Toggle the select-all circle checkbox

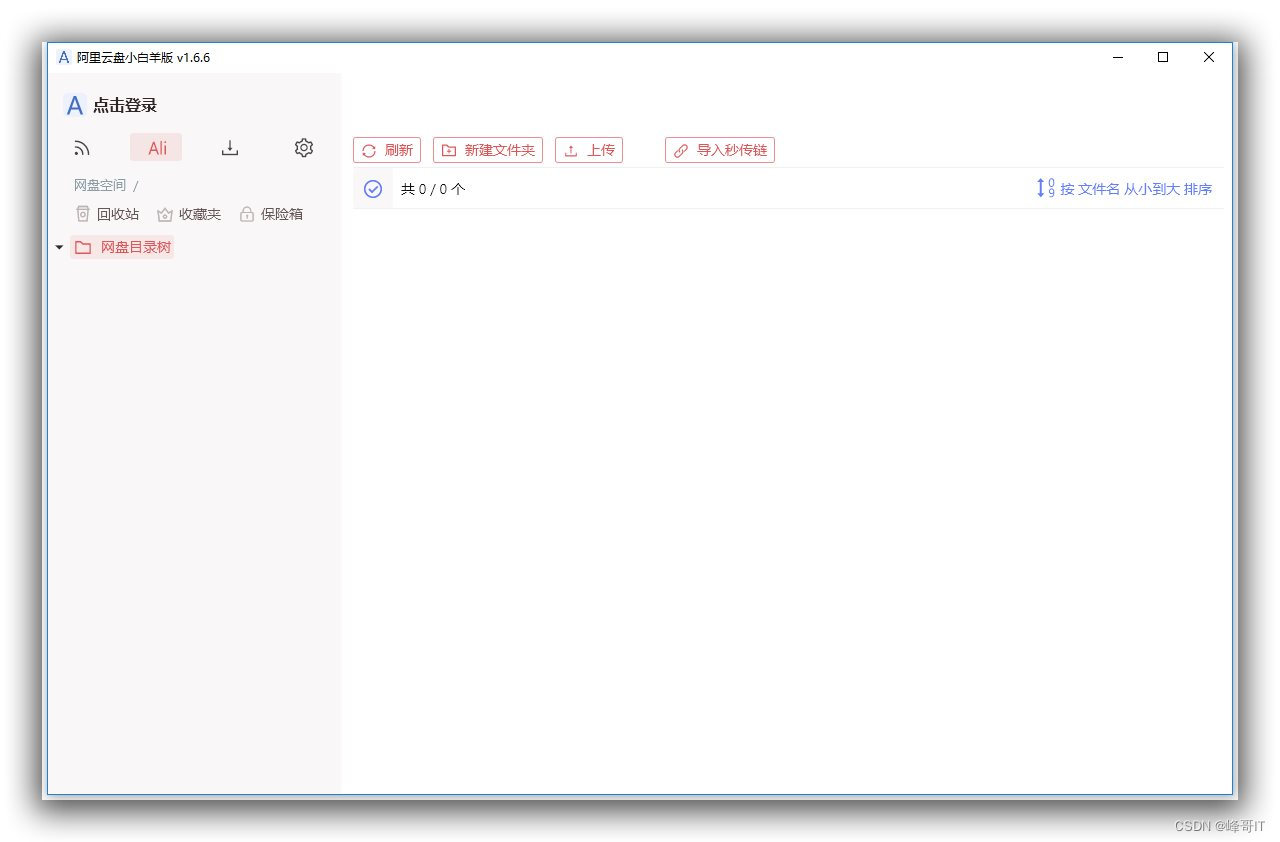tap(373, 189)
